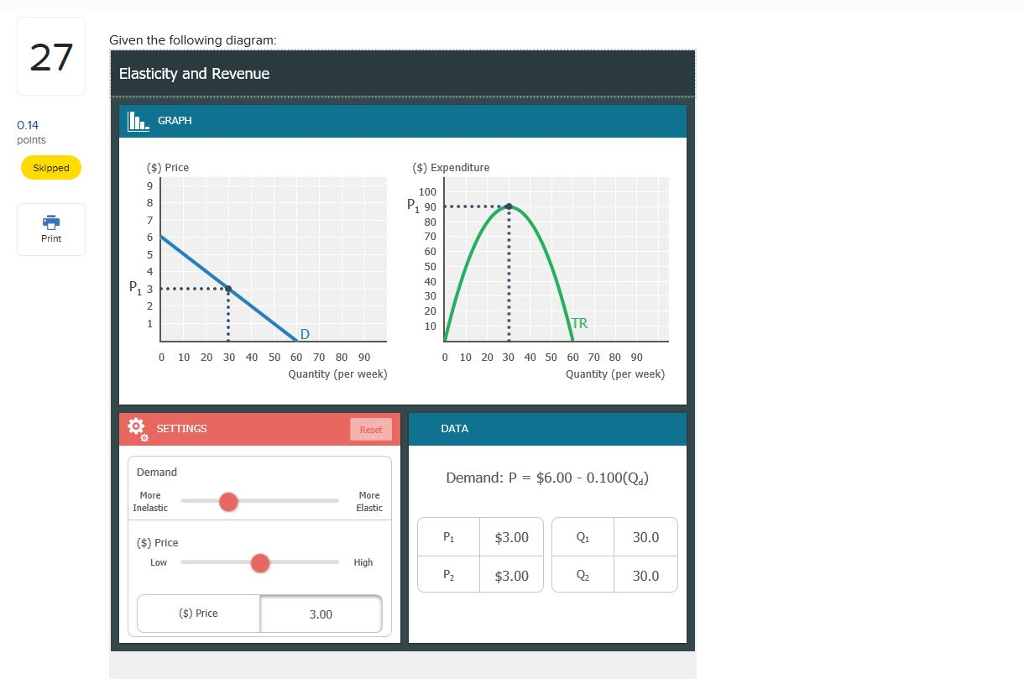Image resolution: width=1024 pixels, height=679 pixels.
Task: Click the Q2 value cell 30.0
Action: point(646,575)
